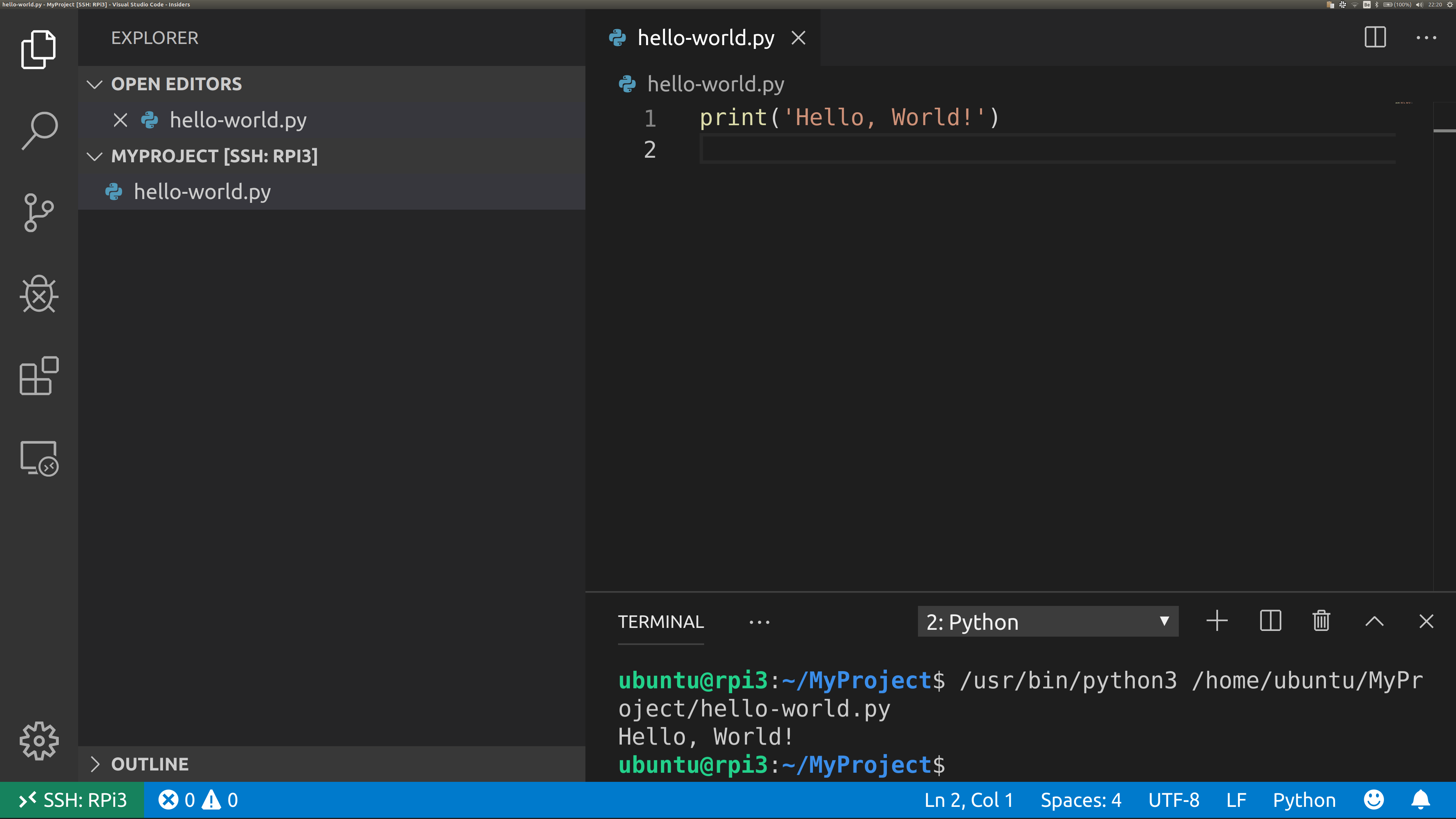
Task: Switch to the hello-world.py editor tab
Action: [705, 37]
